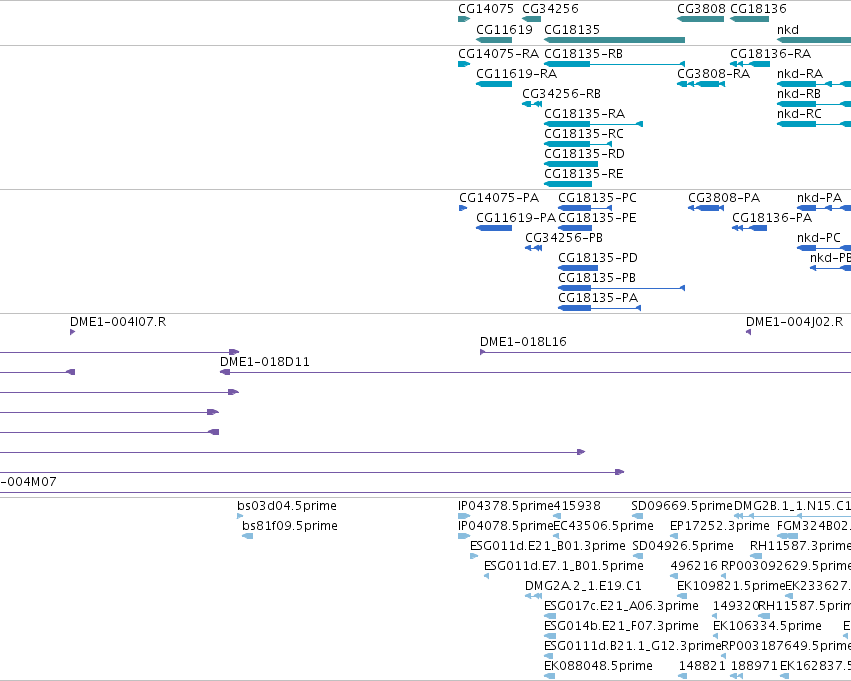Viewport: 851px width, 681px height.
Task: Select EST 148821
Action: pyautogui.click(x=702, y=666)
